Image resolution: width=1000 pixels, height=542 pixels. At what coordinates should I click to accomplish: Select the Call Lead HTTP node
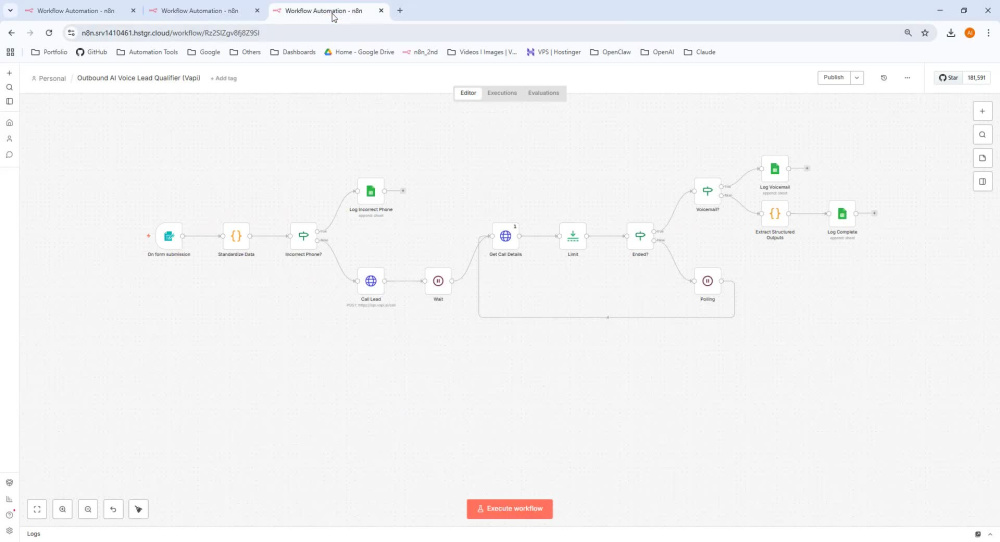point(371,281)
